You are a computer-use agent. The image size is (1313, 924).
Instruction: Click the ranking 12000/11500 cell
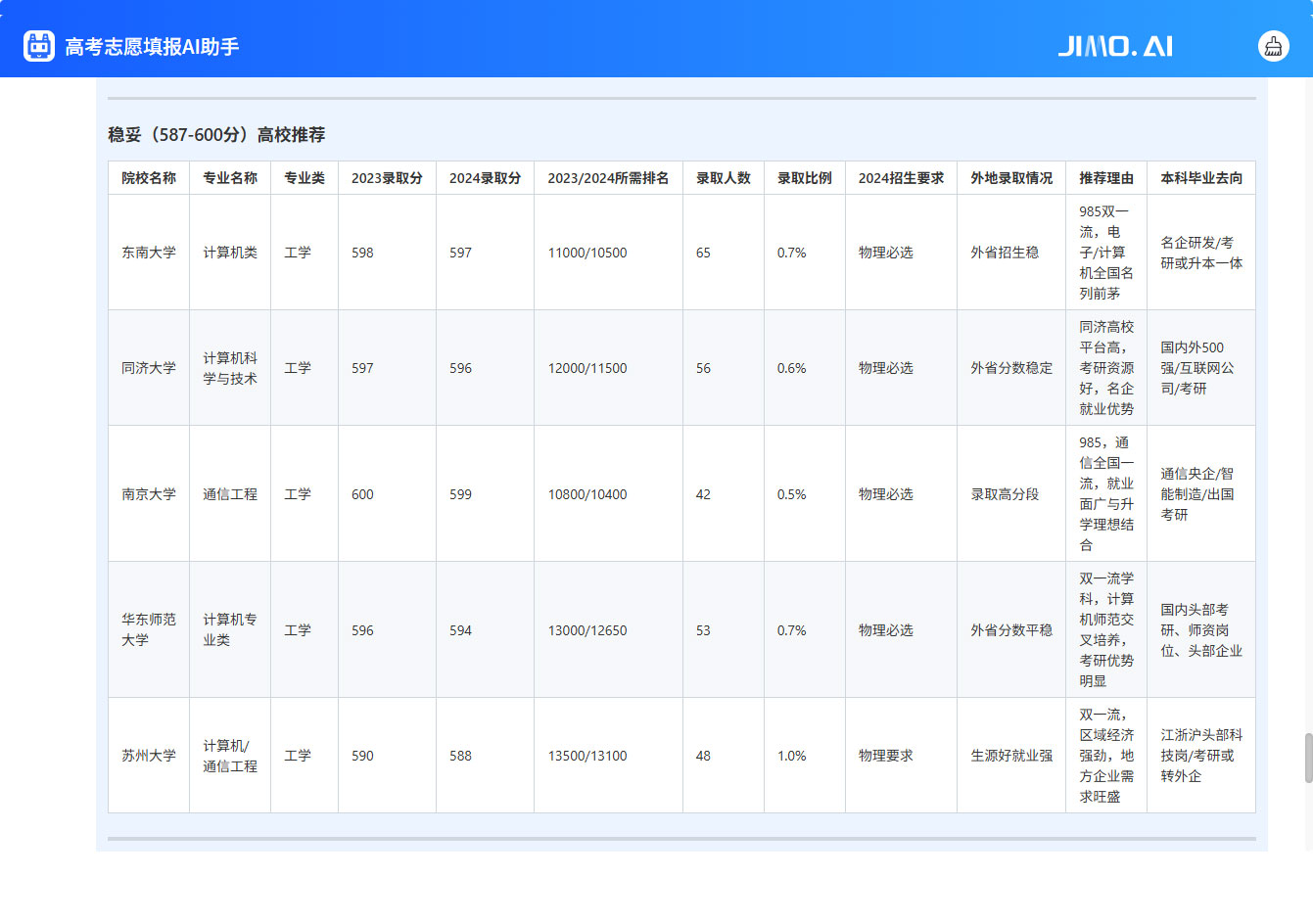(608, 368)
